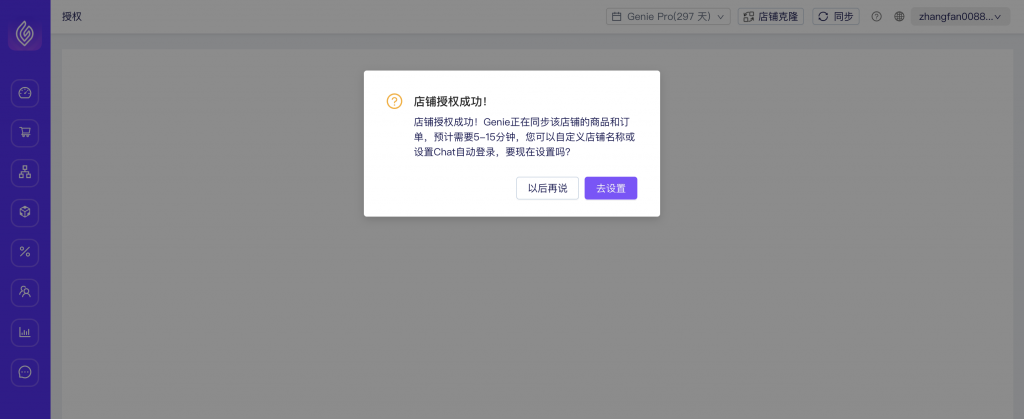Click the 同步 sync button

(836, 16)
